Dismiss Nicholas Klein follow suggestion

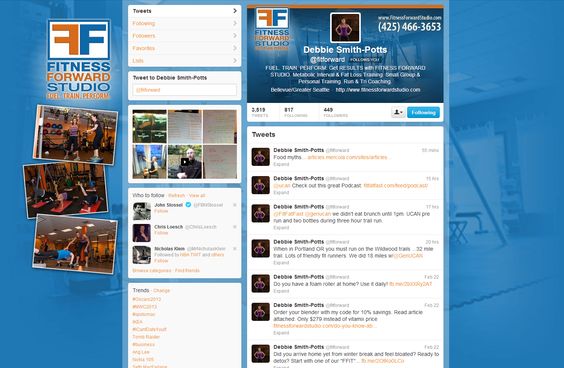(x=235, y=249)
